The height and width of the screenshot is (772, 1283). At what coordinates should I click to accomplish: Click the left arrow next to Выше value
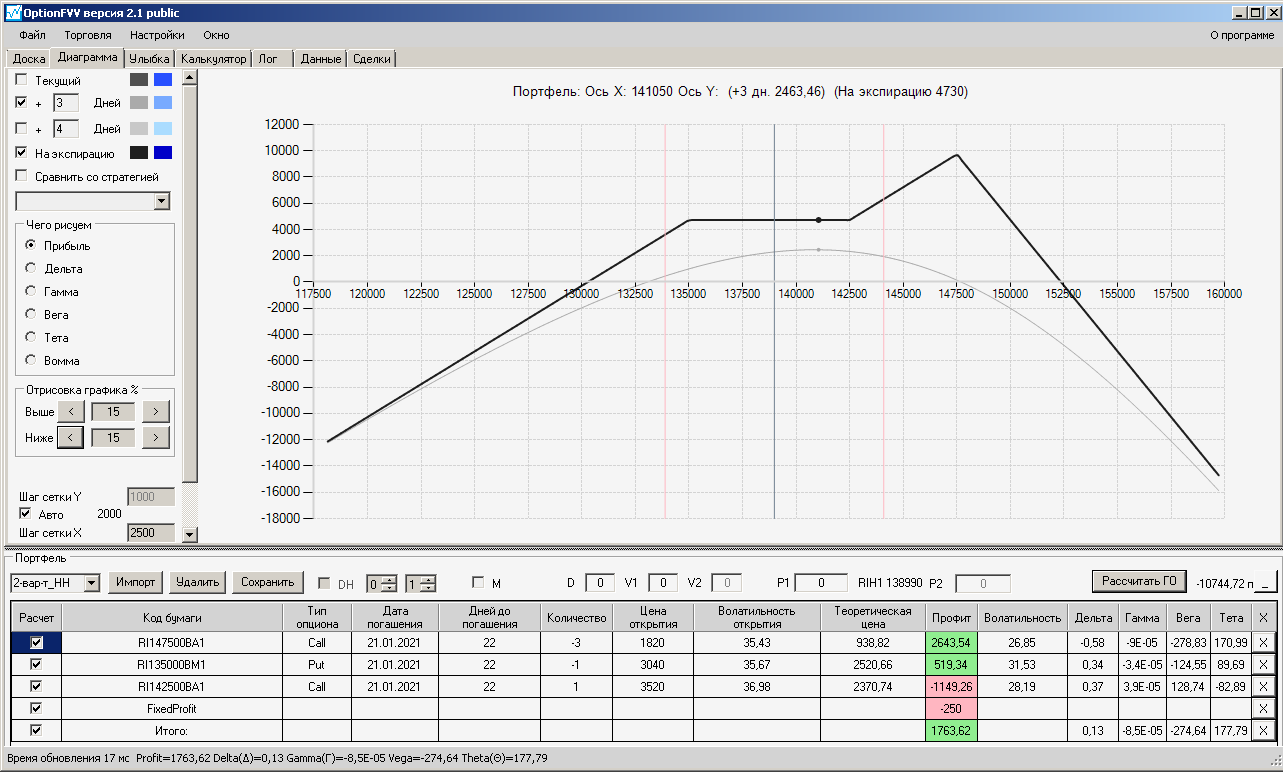(x=71, y=411)
